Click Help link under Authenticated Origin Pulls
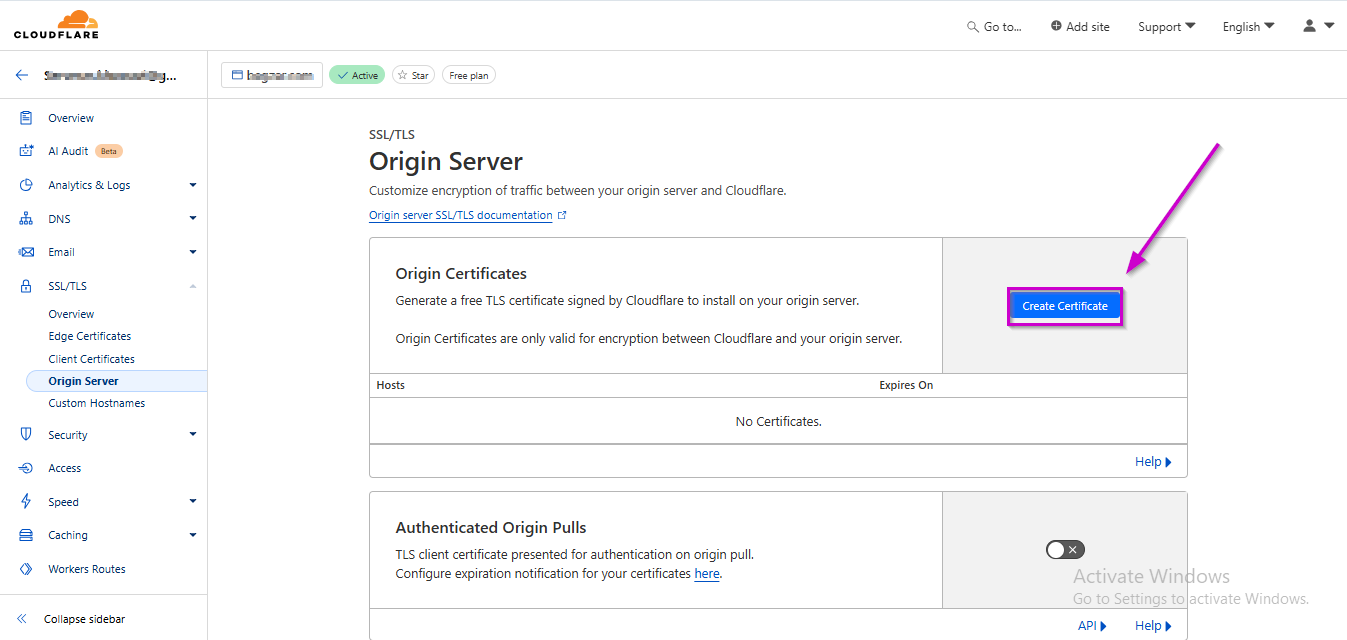The width and height of the screenshot is (1347, 640). (1153, 626)
